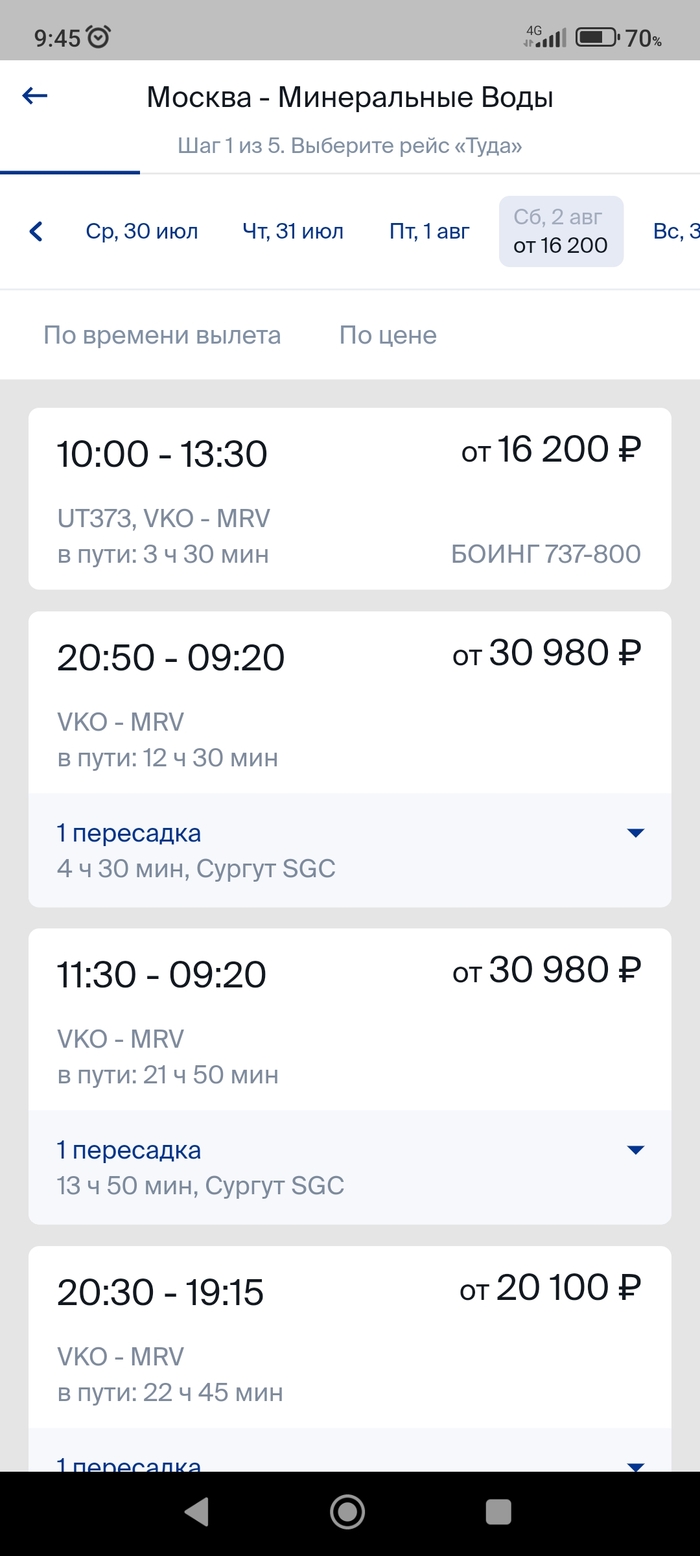Tap the 4G signal strength icon
This screenshot has height=1556, width=700.
coord(546,38)
